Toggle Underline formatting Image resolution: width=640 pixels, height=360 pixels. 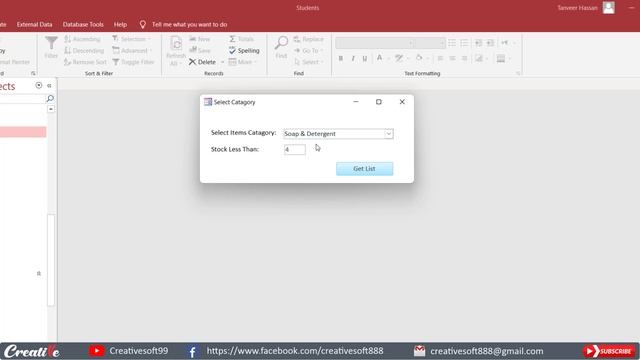click(364, 59)
